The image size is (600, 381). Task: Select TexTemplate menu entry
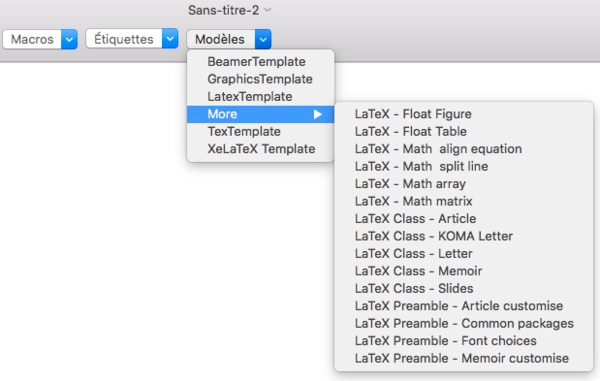coord(261,132)
